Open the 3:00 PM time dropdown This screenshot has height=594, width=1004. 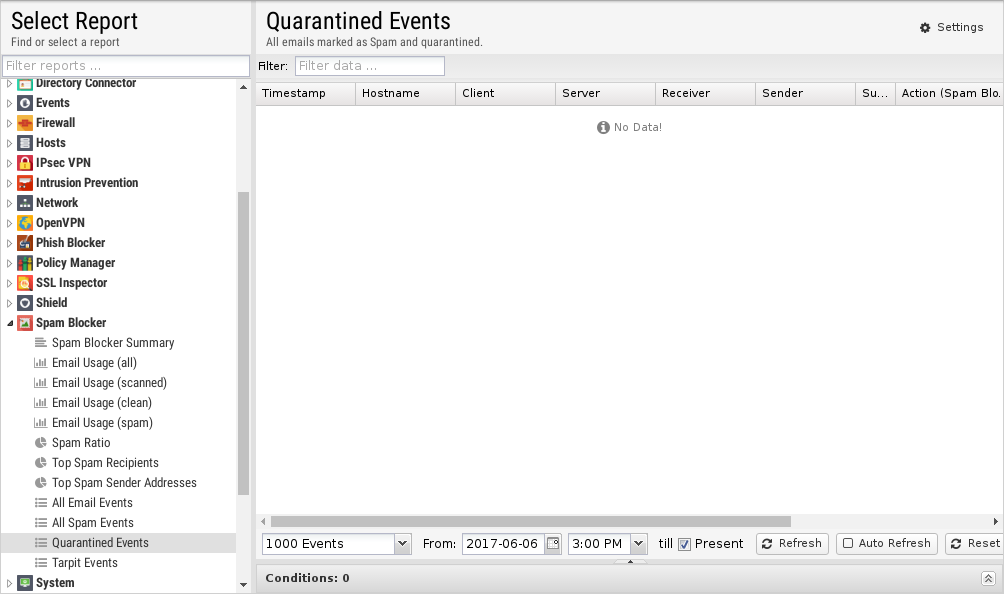(x=638, y=544)
